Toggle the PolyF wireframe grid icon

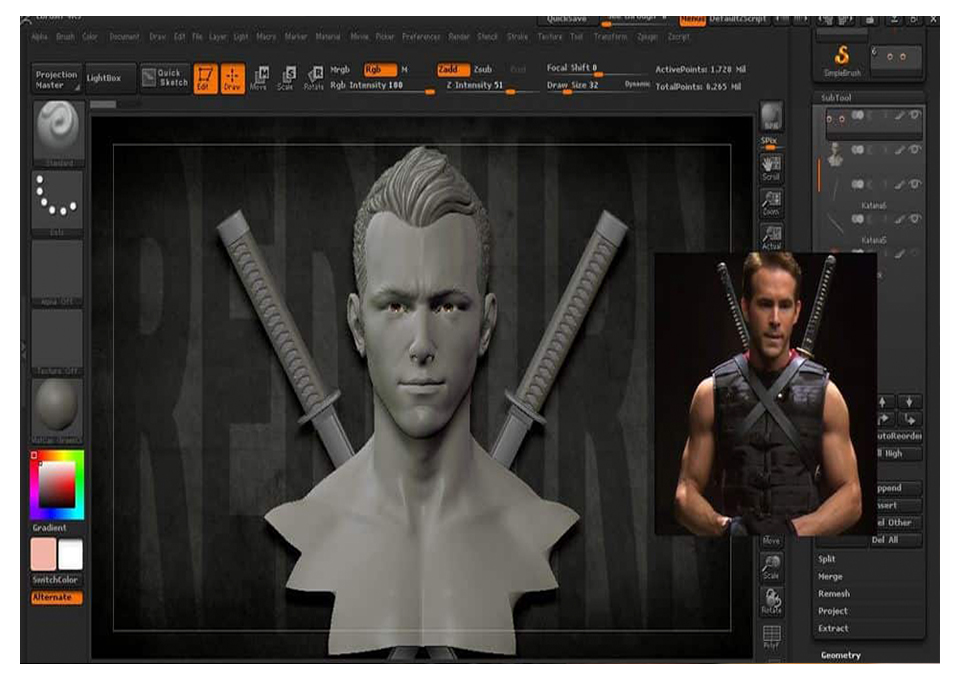coord(771,637)
